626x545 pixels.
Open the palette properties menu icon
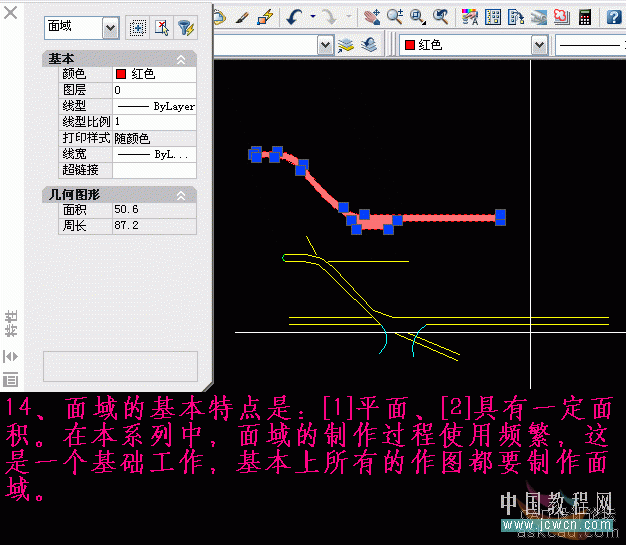click(x=11, y=379)
